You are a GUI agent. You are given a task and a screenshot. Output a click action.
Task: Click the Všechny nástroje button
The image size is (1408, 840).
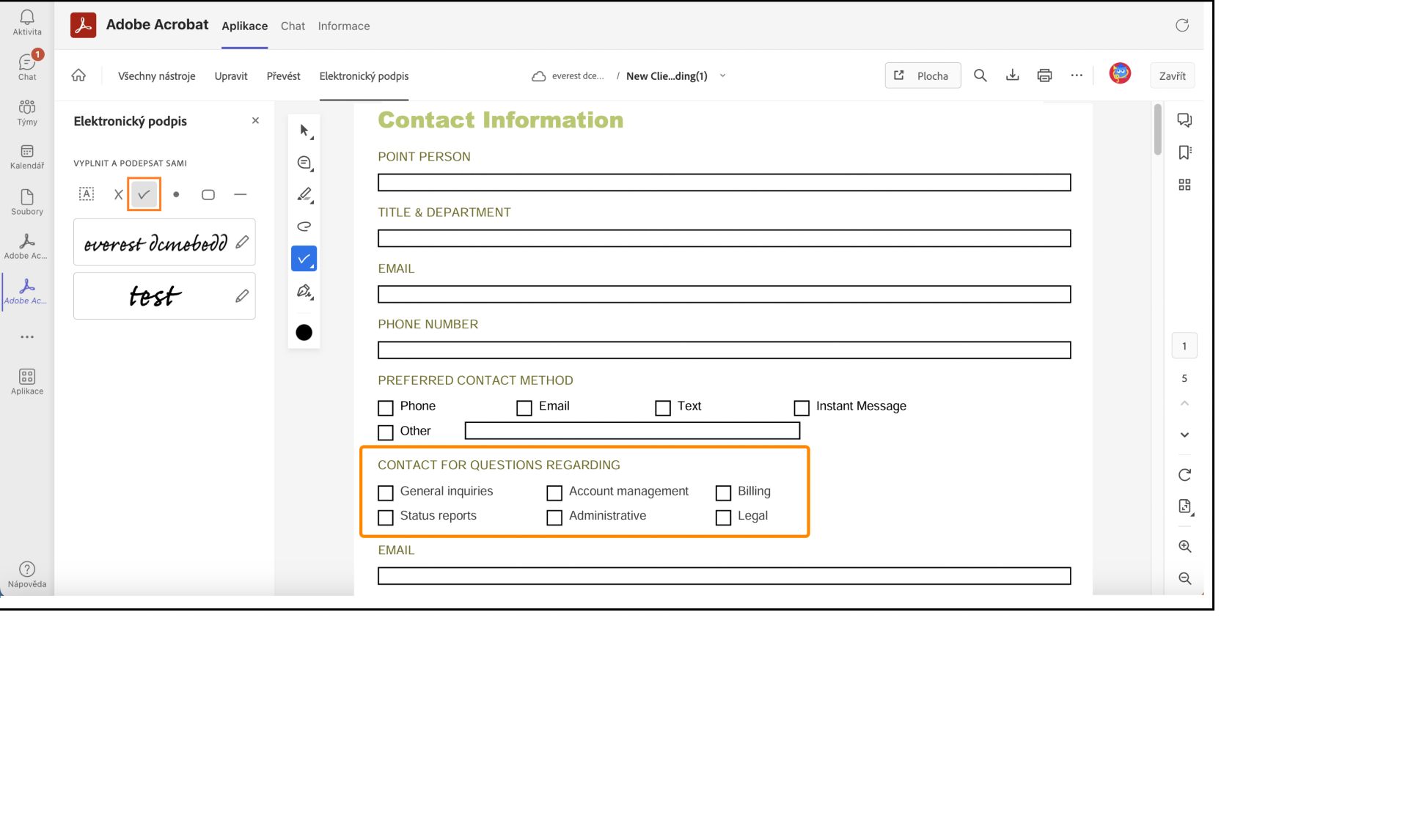click(x=157, y=76)
